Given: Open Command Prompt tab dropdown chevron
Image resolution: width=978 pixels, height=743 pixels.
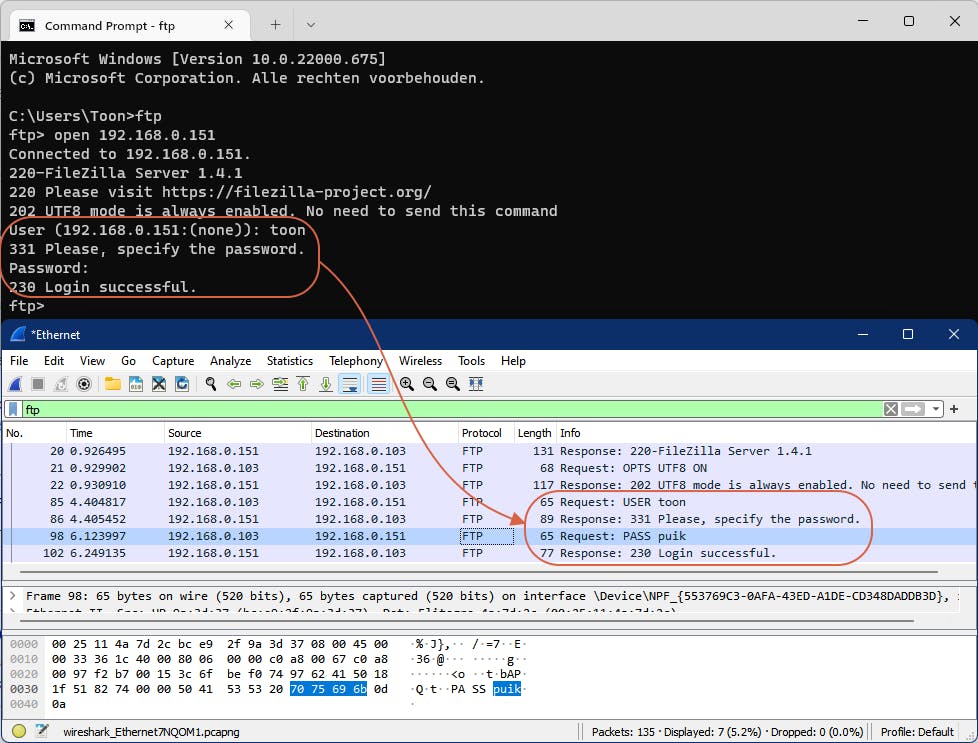Looking at the screenshot, I should click(x=311, y=24).
